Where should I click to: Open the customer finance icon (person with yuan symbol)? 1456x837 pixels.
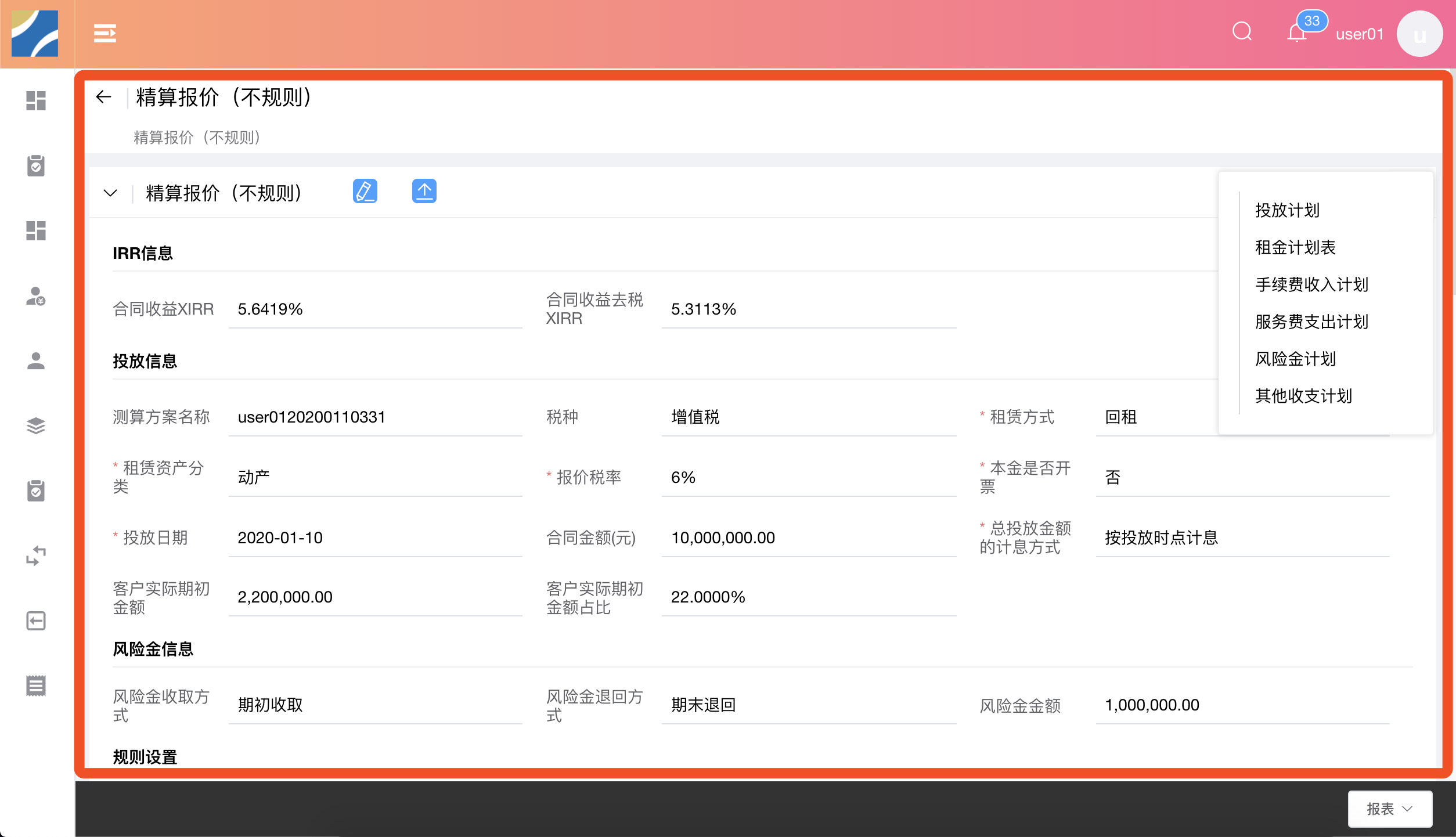(36, 297)
